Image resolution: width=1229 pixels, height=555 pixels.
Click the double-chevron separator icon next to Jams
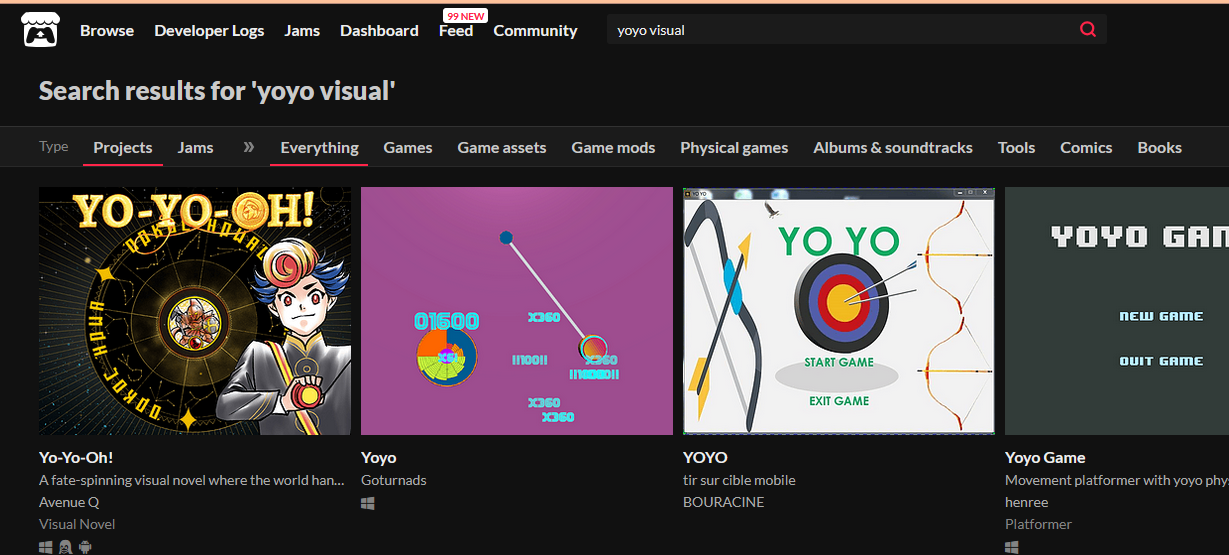(x=248, y=147)
